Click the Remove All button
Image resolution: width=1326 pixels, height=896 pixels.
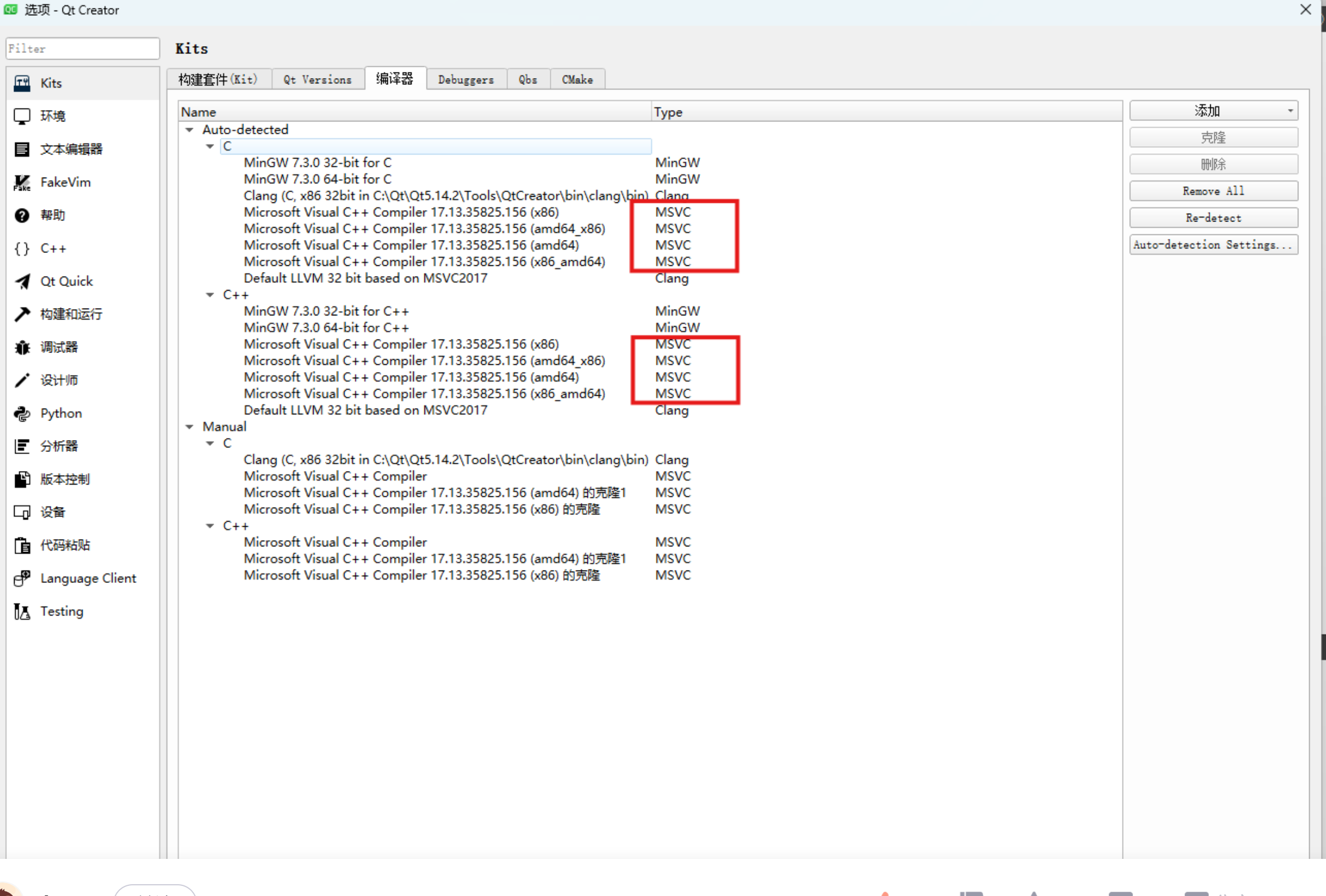pos(1213,191)
